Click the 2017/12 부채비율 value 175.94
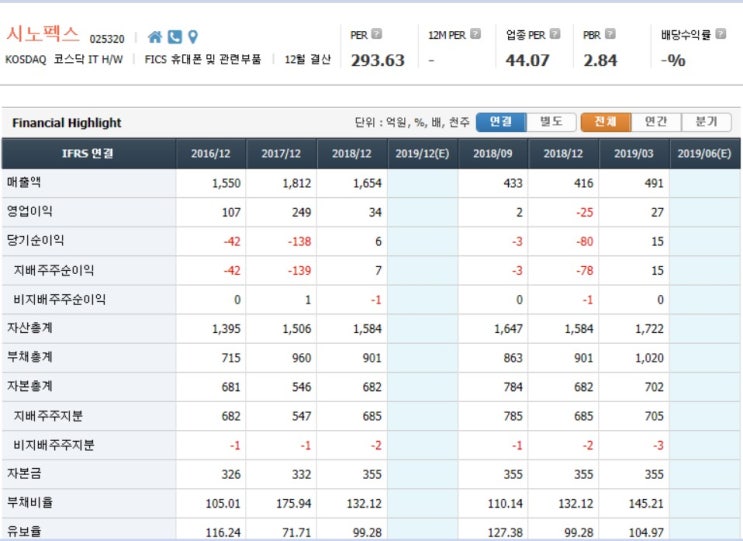Image resolution: width=743 pixels, height=541 pixels. 294,503
